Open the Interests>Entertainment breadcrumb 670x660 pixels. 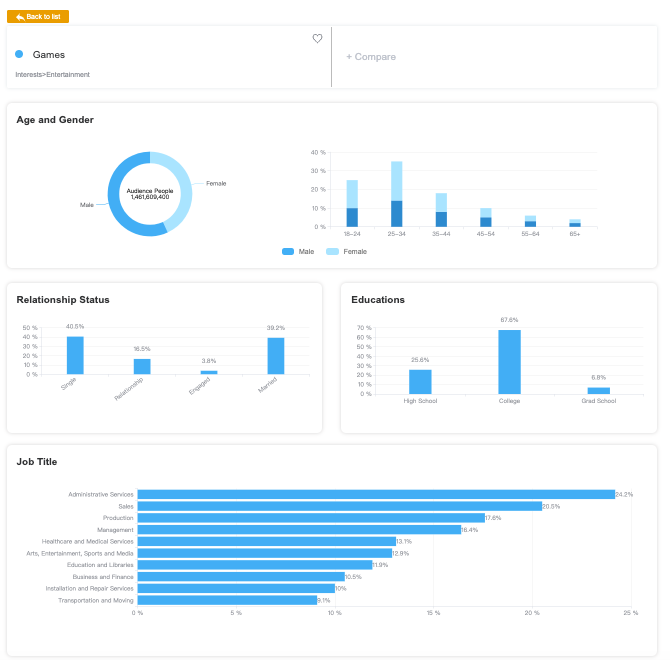53,74
